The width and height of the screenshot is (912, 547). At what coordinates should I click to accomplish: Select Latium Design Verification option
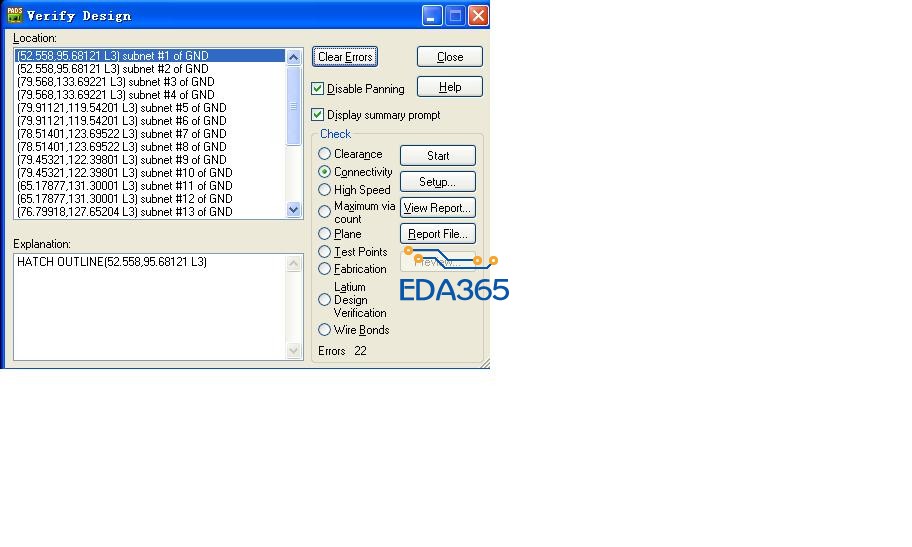(x=325, y=300)
